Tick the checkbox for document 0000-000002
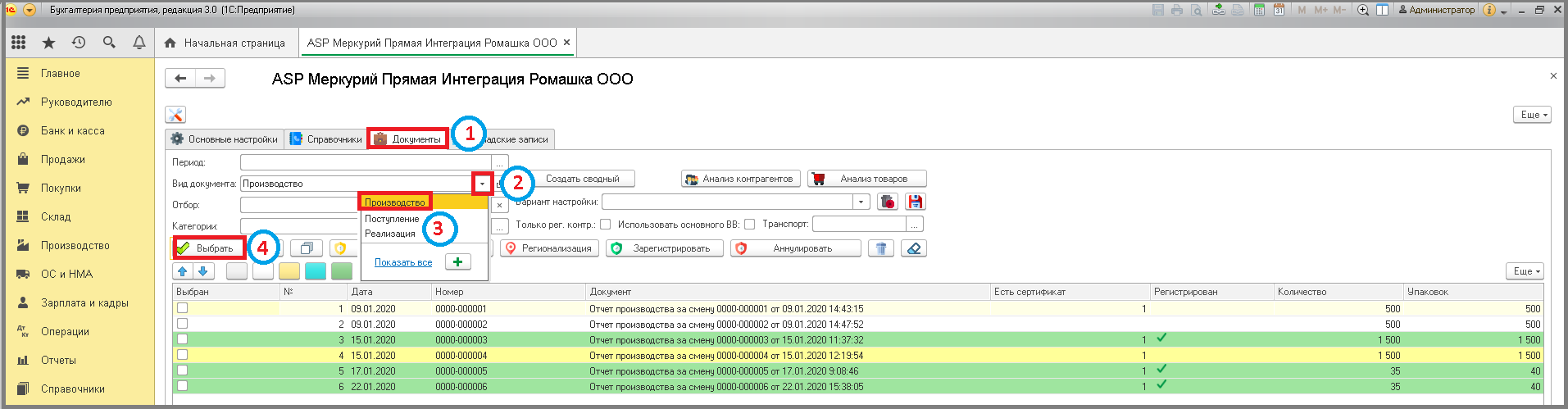Screen dimensions: 1568x409 tap(182, 324)
